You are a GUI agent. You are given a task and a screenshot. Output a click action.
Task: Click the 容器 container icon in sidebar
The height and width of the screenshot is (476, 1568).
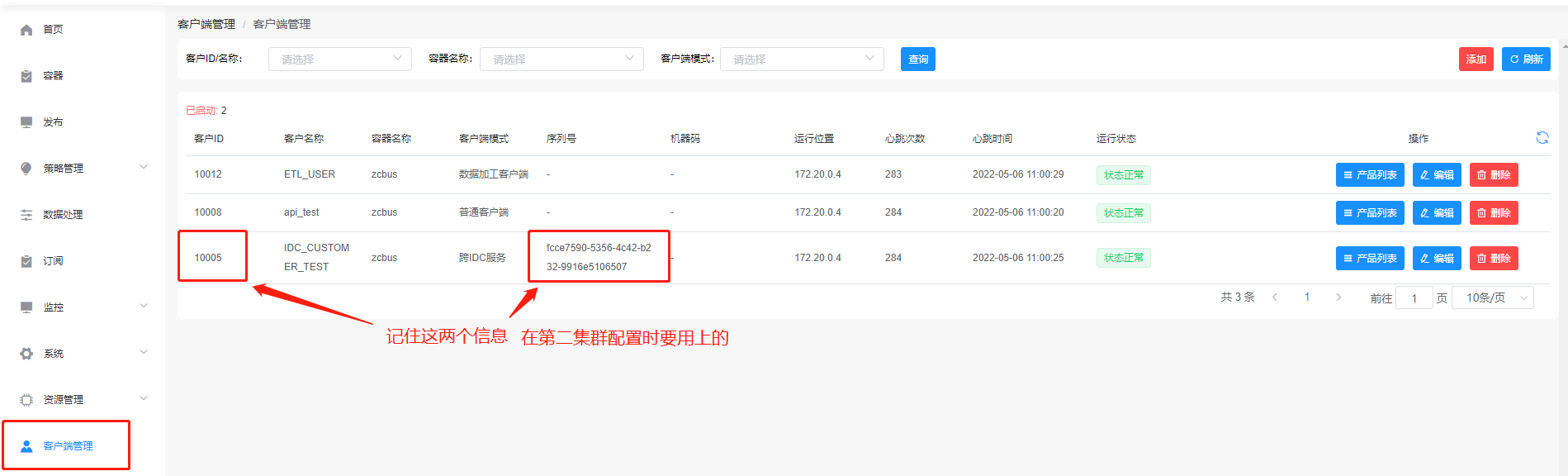(26, 76)
